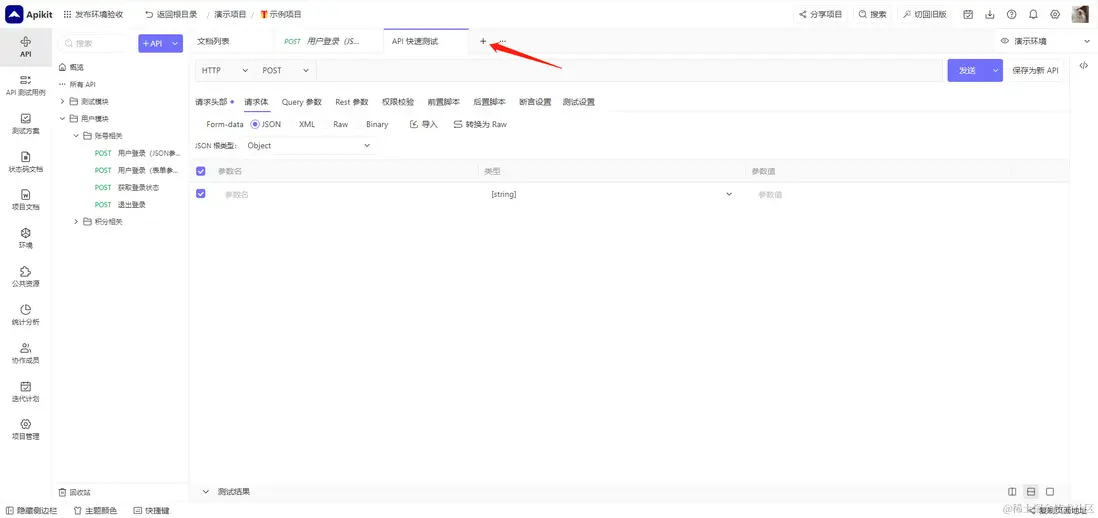The height and width of the screenshot is (518, 1098).
Task: Click 切回旧版 button
Action: [x=924, y=14]
